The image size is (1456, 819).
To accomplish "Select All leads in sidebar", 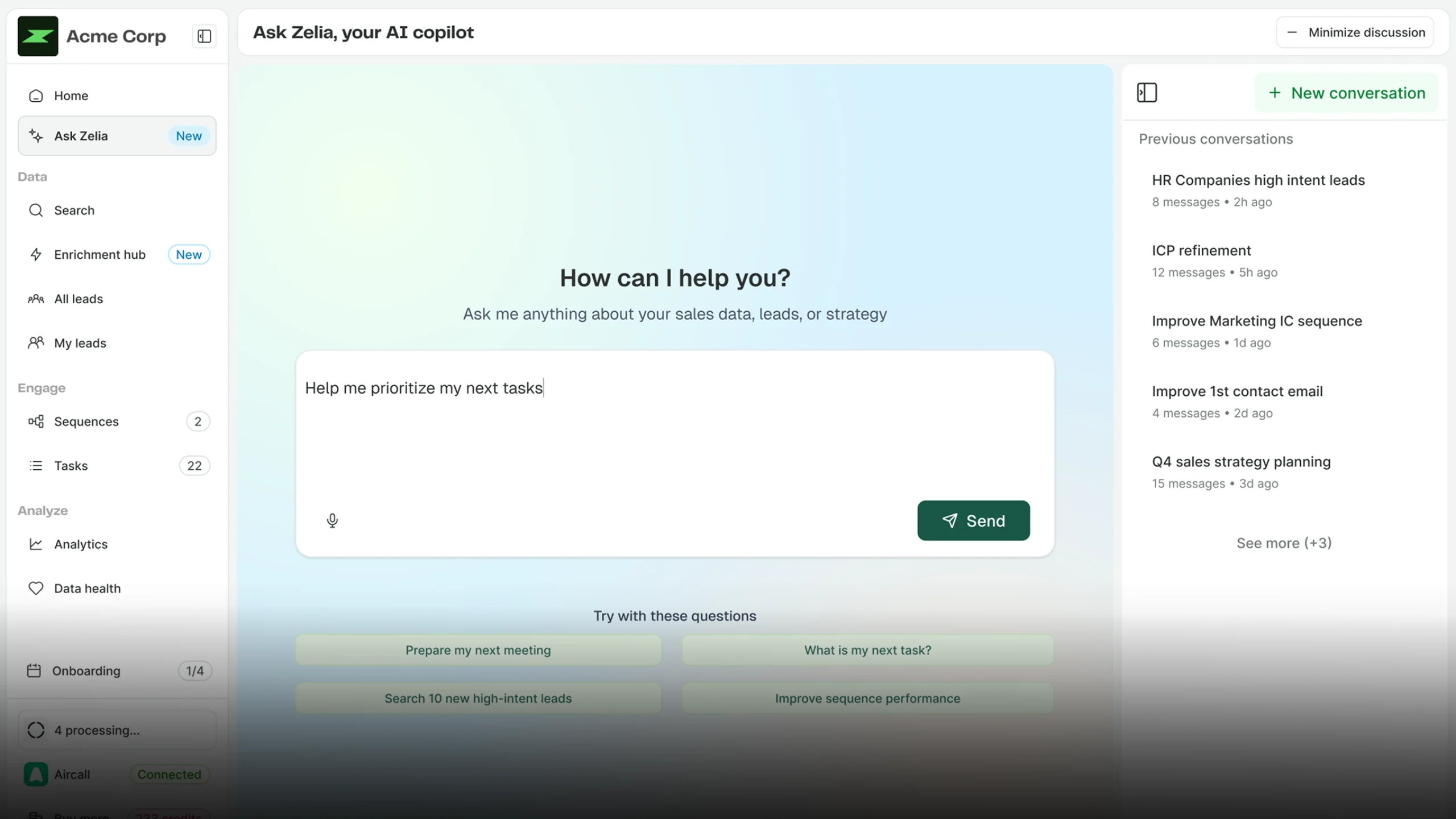I will [x=78, y=299].
